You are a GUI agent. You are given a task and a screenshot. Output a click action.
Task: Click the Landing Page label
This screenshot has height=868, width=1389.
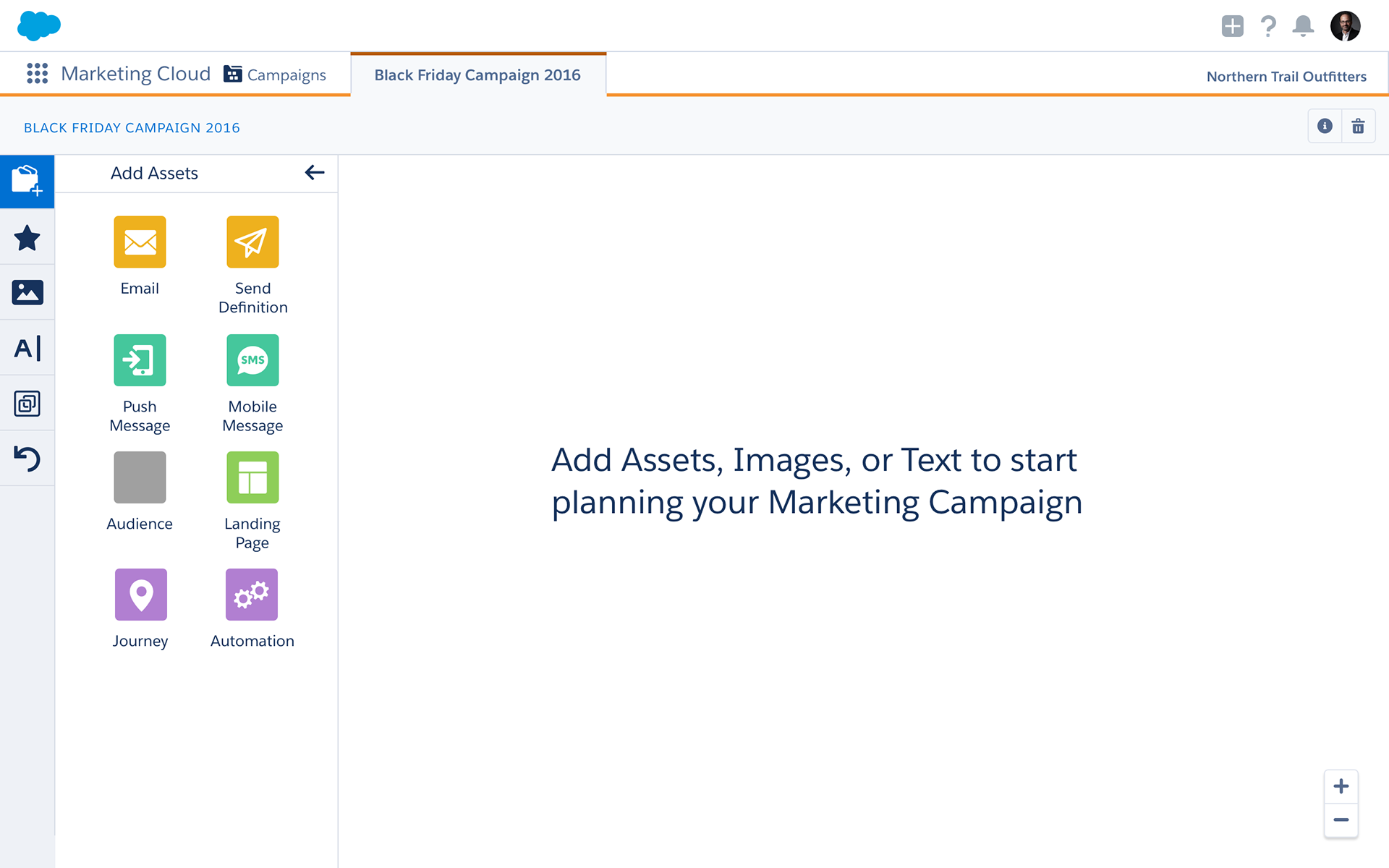252,533
